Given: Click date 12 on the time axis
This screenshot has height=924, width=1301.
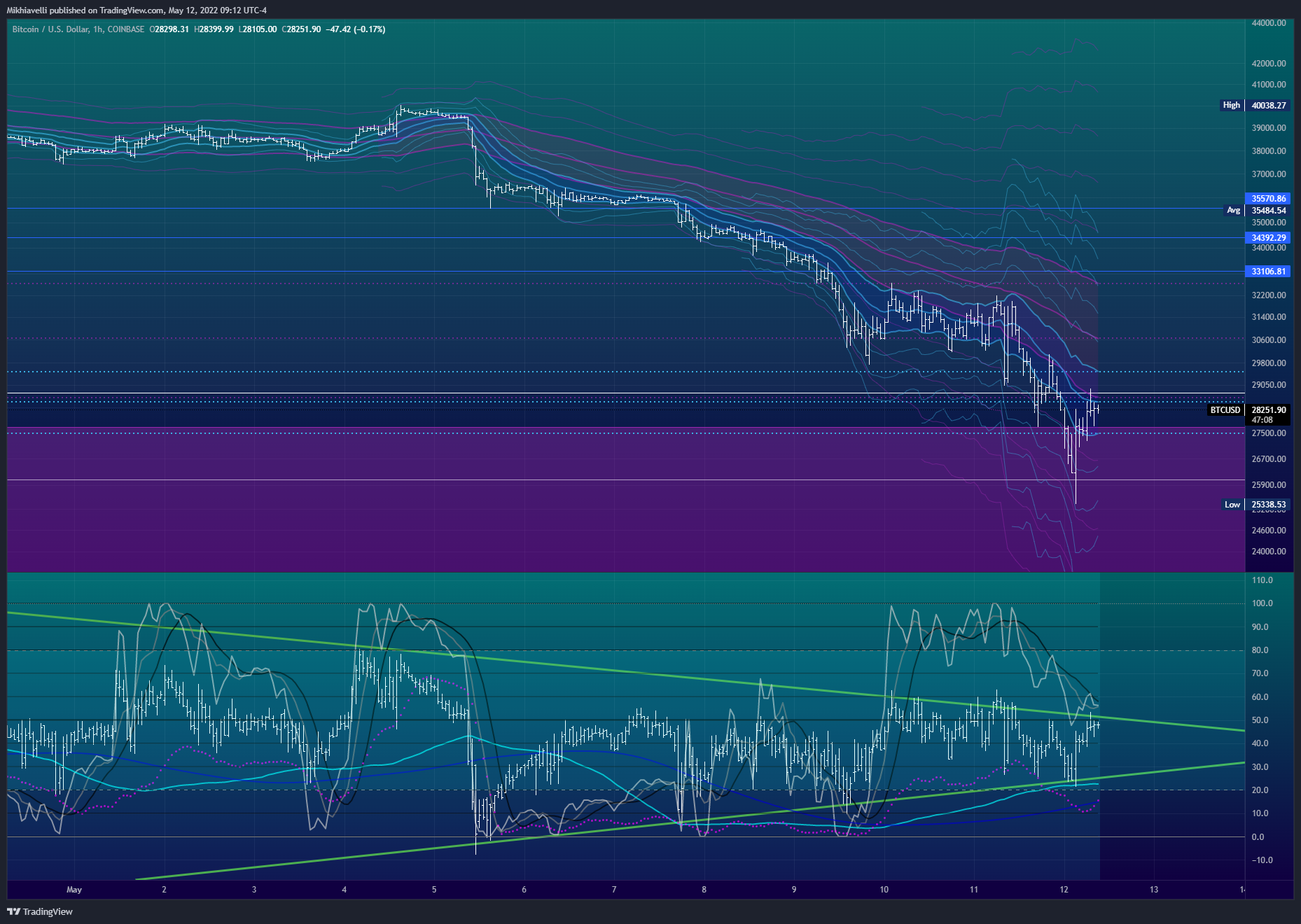Looking at the screenshot, I should [x=1064, y=890].
